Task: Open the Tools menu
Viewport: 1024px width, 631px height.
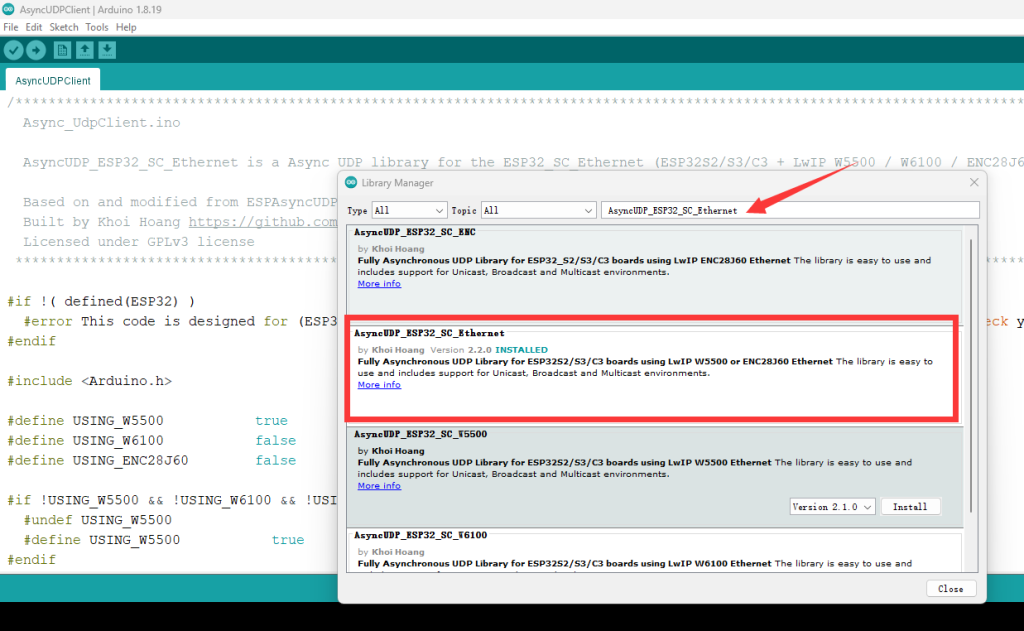Action: point(97,27)
